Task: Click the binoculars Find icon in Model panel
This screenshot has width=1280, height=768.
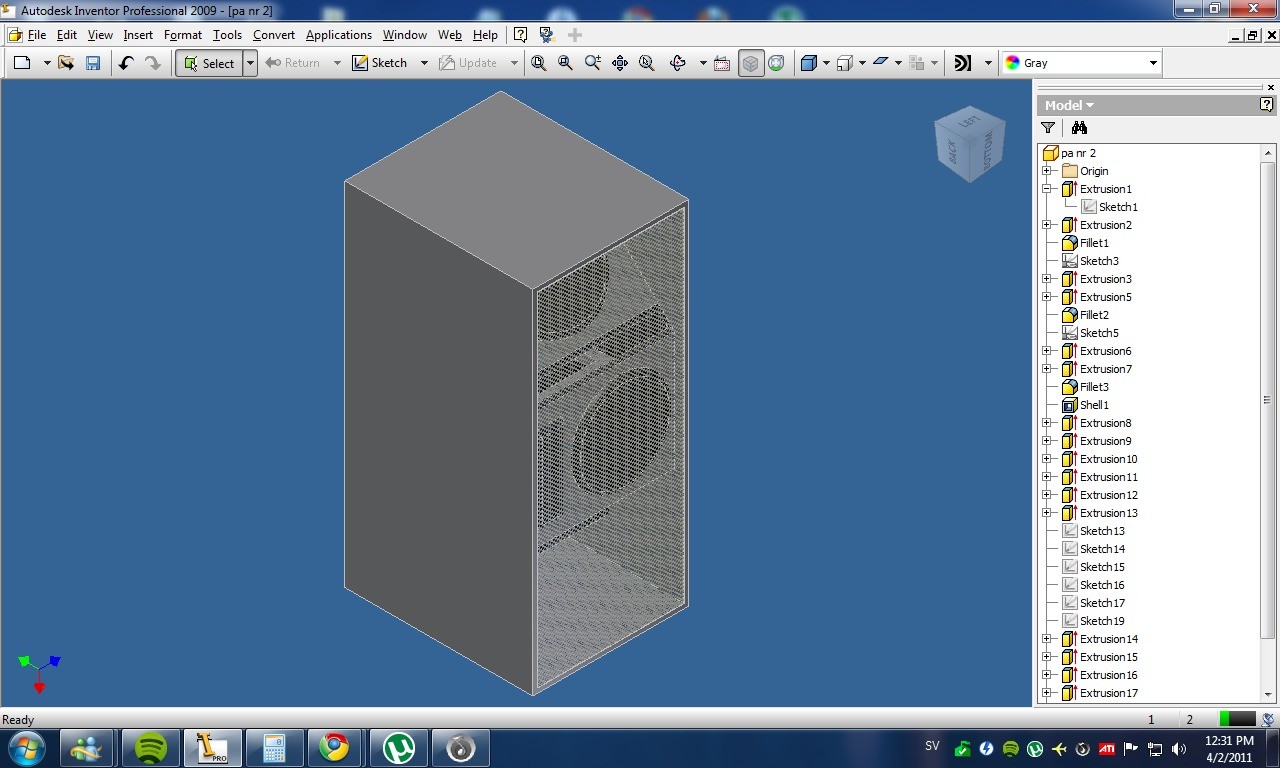Action: (1079, 128)
